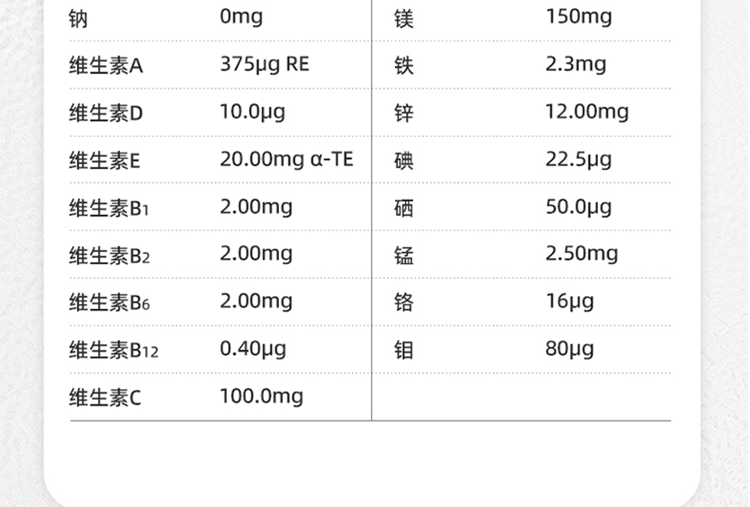Click the 150mg value for 镁

click(x=579, y=17)
